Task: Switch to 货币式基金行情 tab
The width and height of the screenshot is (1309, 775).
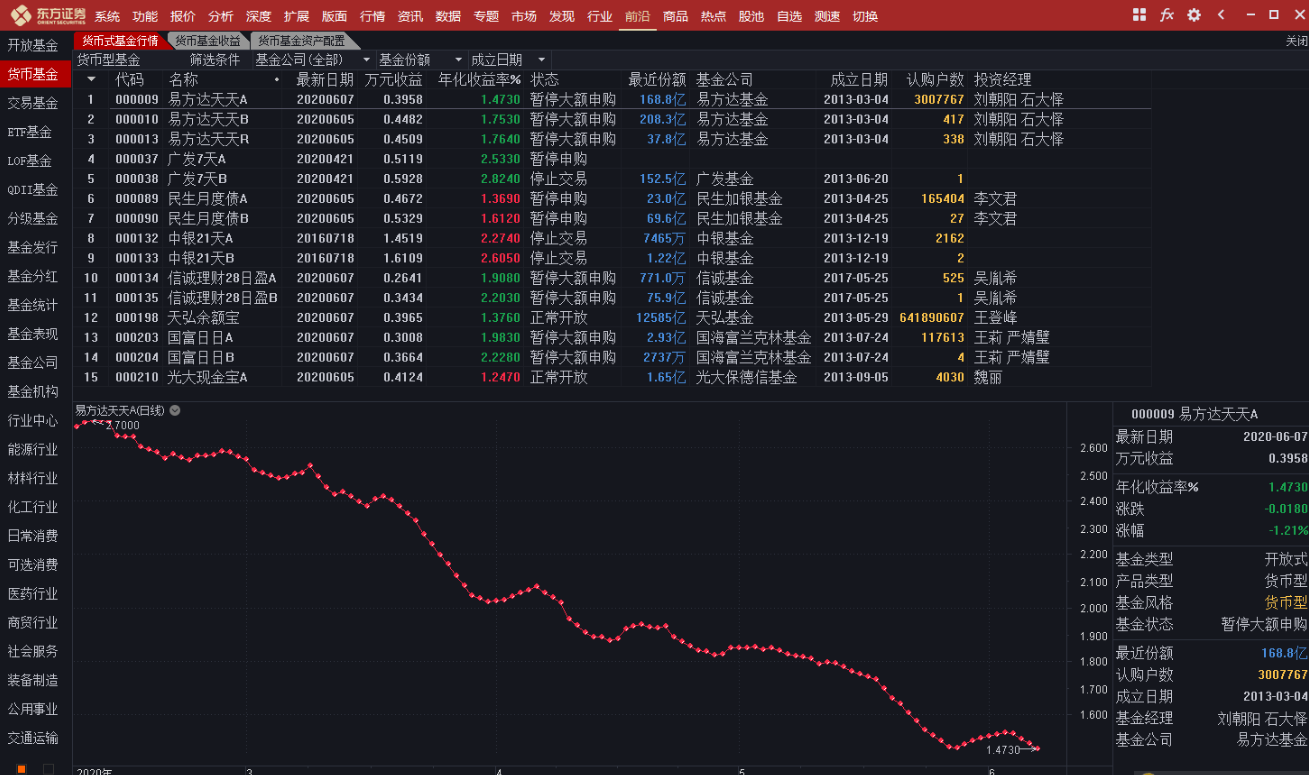Action: 120,41
